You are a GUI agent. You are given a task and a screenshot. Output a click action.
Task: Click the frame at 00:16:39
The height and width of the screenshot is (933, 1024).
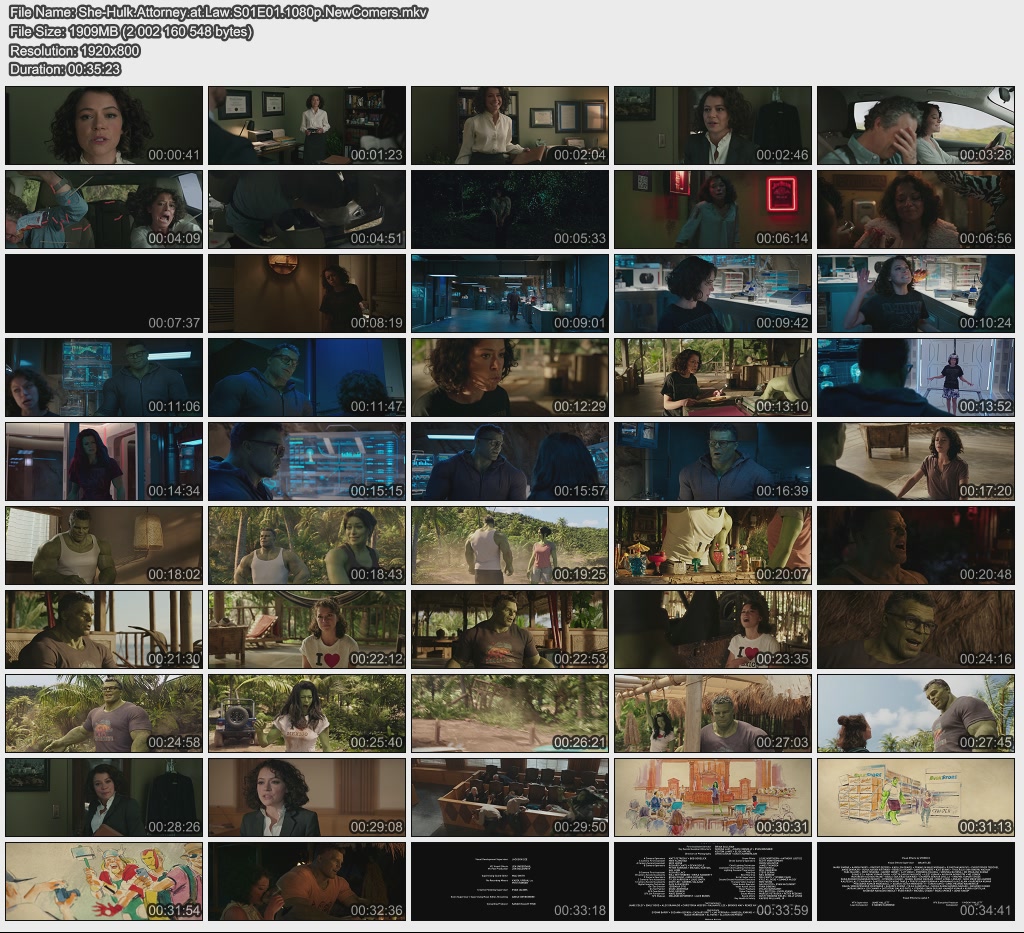click(x=713, y=462)
